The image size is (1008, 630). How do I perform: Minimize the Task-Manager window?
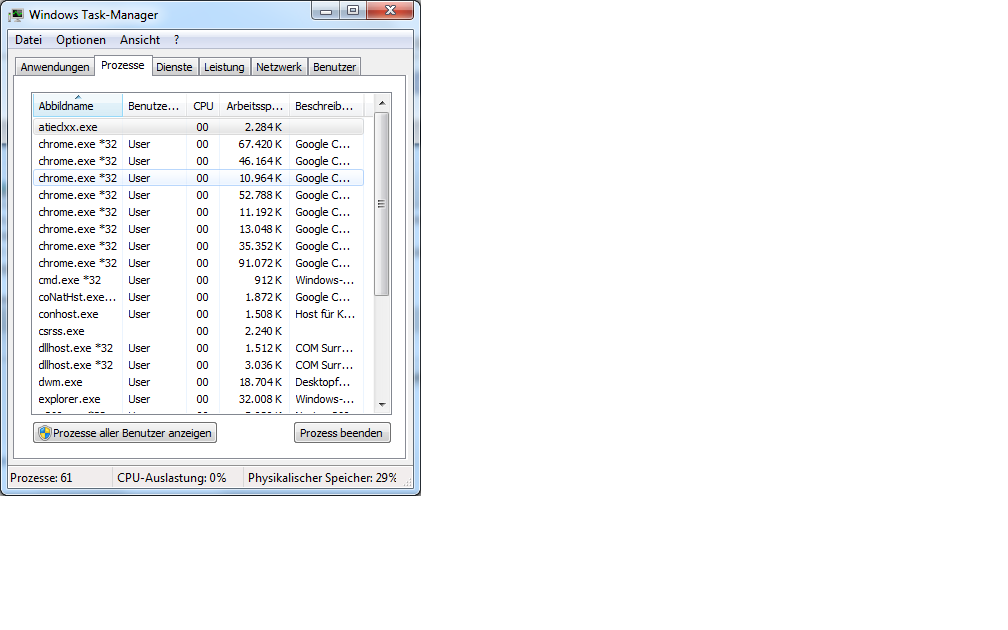326,11
